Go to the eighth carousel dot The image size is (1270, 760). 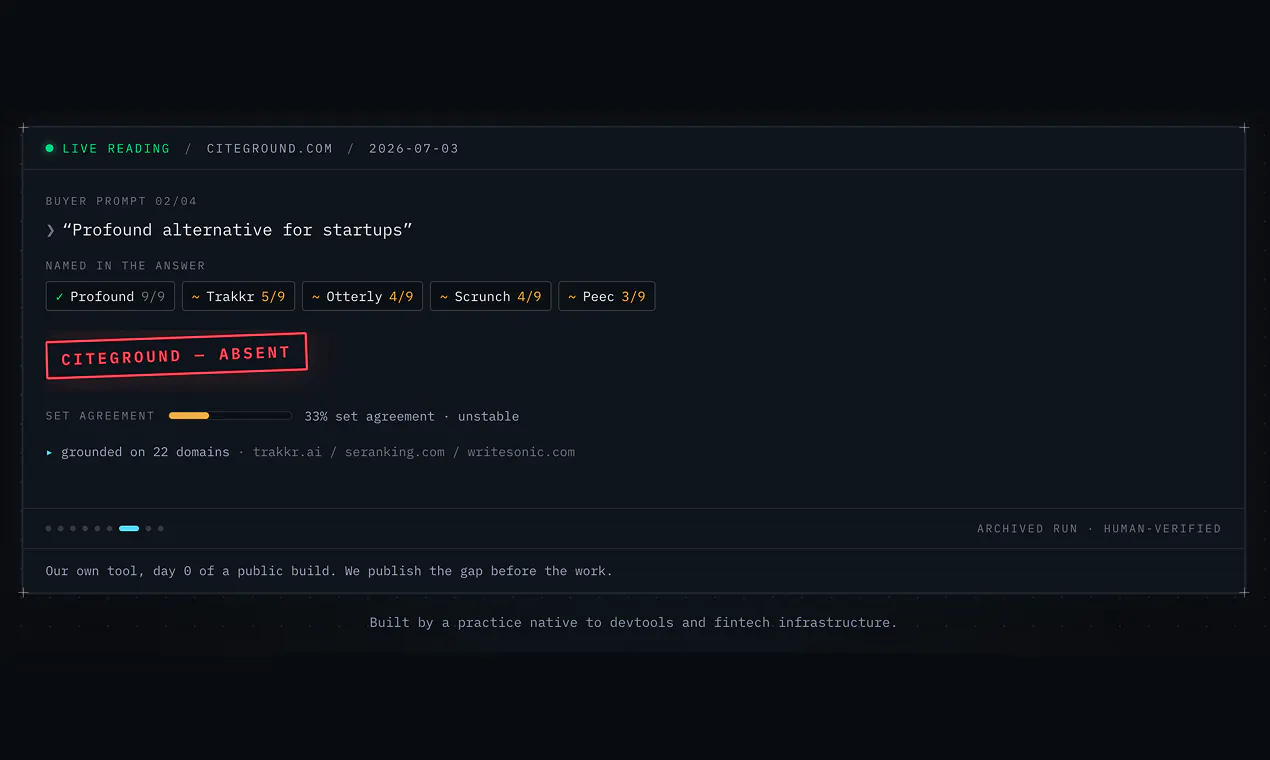coord(148,528)
